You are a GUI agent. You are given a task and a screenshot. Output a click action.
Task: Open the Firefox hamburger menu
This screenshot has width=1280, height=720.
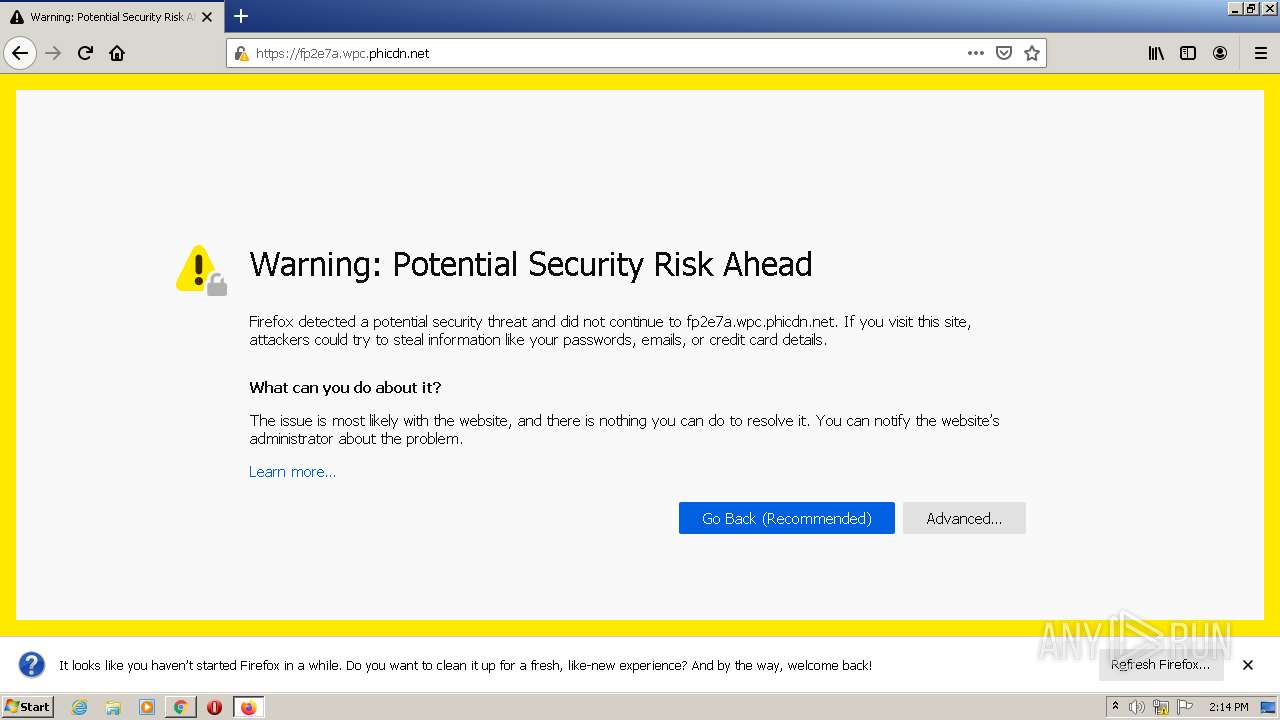(x=1260, y=53)
